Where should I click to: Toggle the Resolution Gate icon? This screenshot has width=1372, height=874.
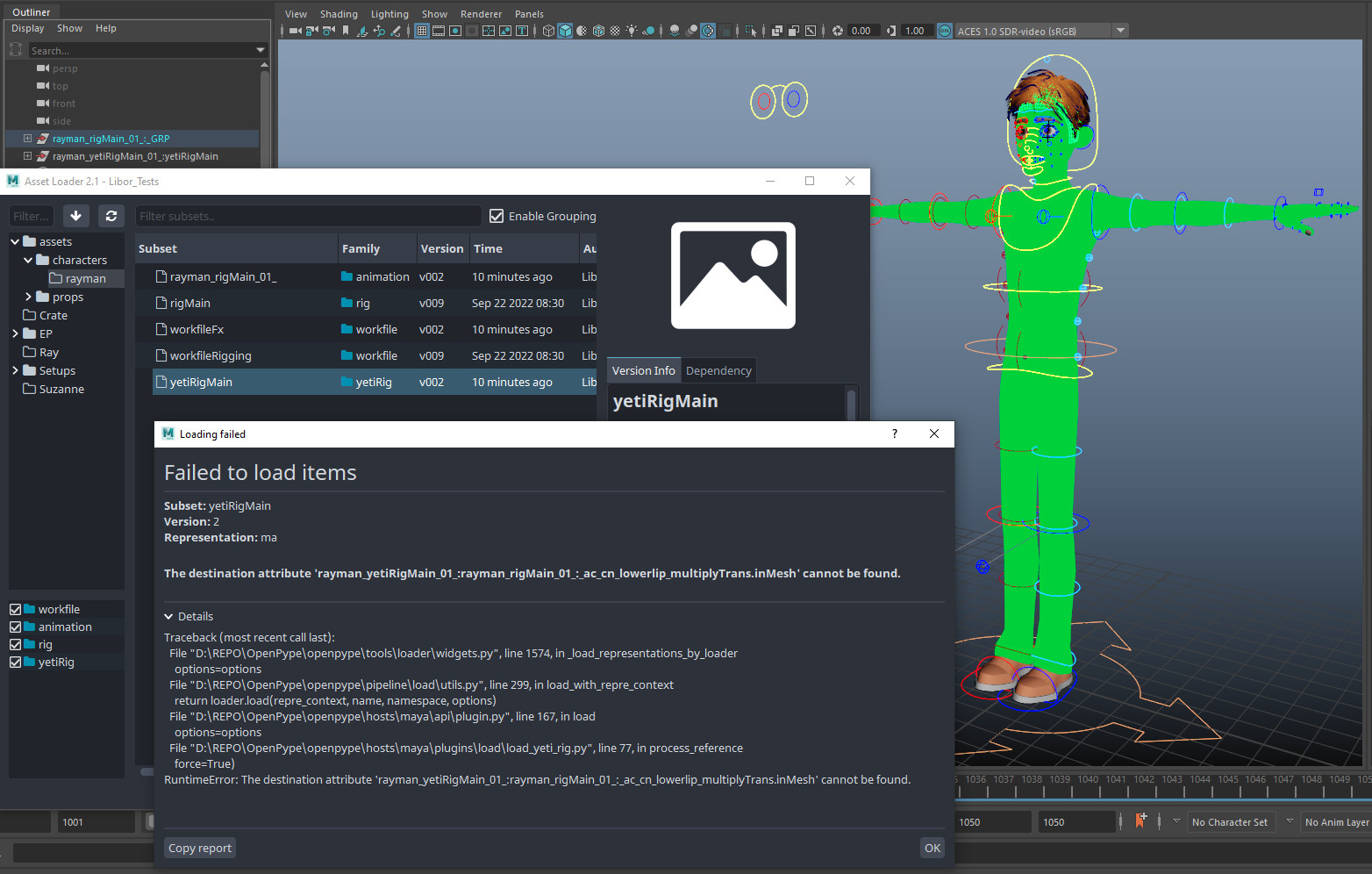click(x=455, y=31)
